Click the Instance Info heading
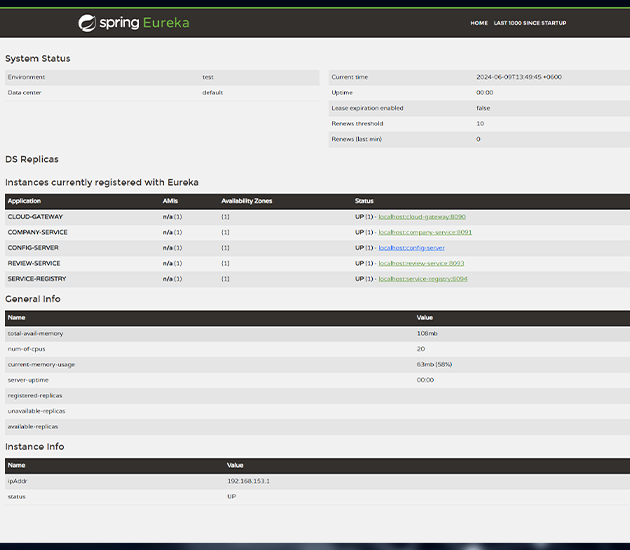 [x=34, y=446]
